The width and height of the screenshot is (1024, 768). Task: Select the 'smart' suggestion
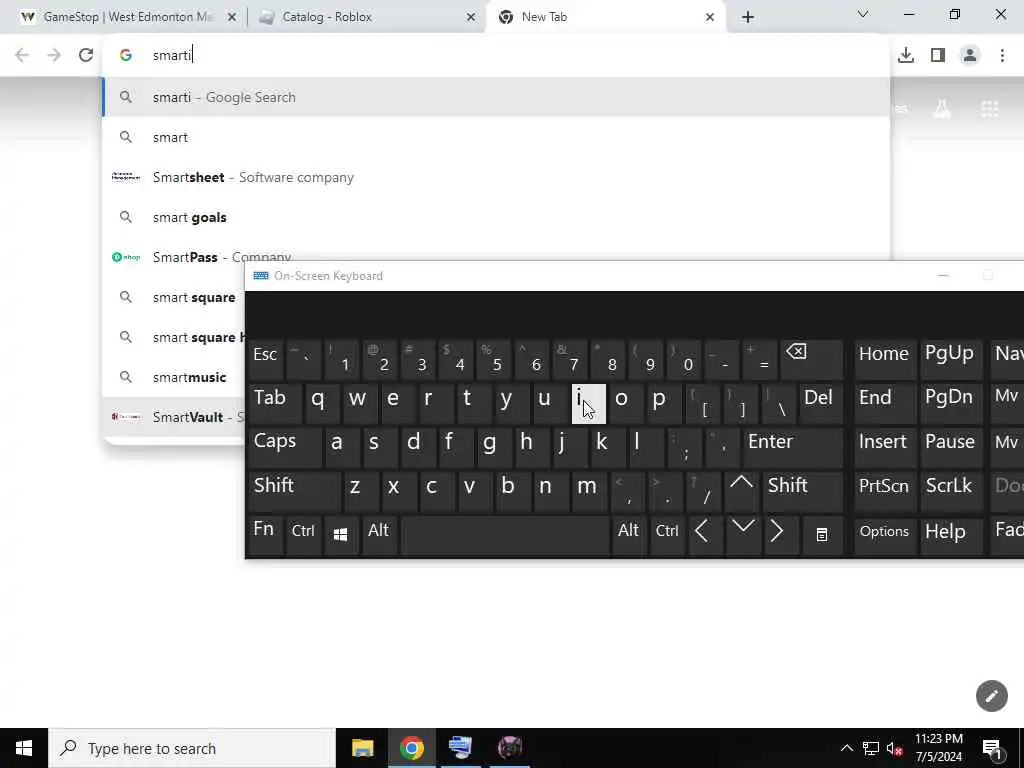pyautogui.click(x=496, y=137)
